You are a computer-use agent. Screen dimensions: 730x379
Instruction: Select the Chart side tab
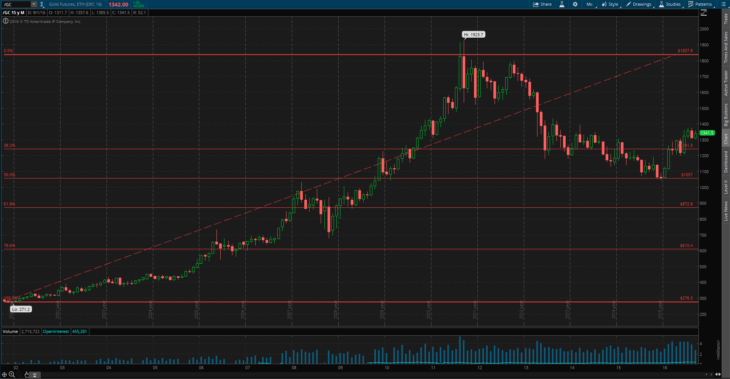pyautogui.click(x=725, y=139)
